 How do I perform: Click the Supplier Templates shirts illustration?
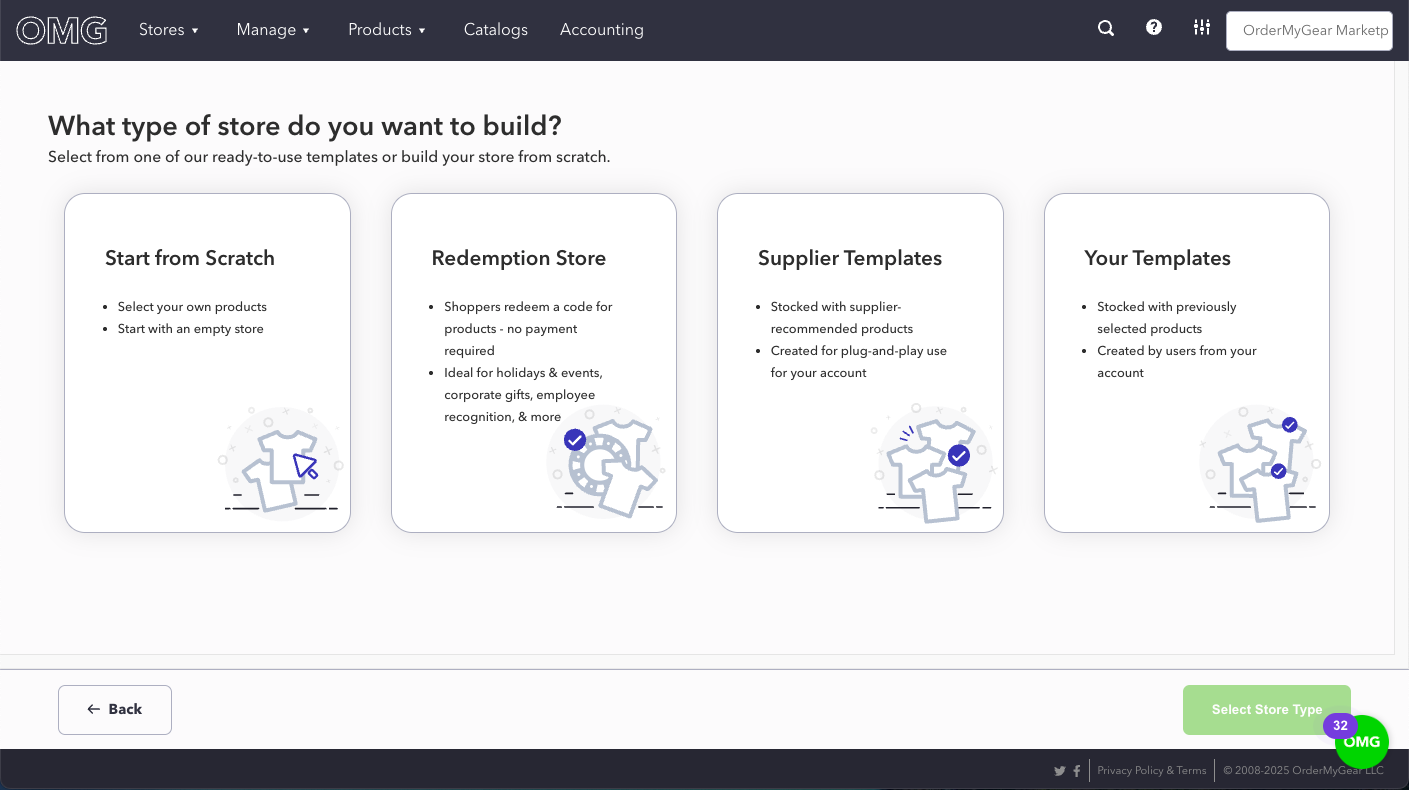(934, 462)
